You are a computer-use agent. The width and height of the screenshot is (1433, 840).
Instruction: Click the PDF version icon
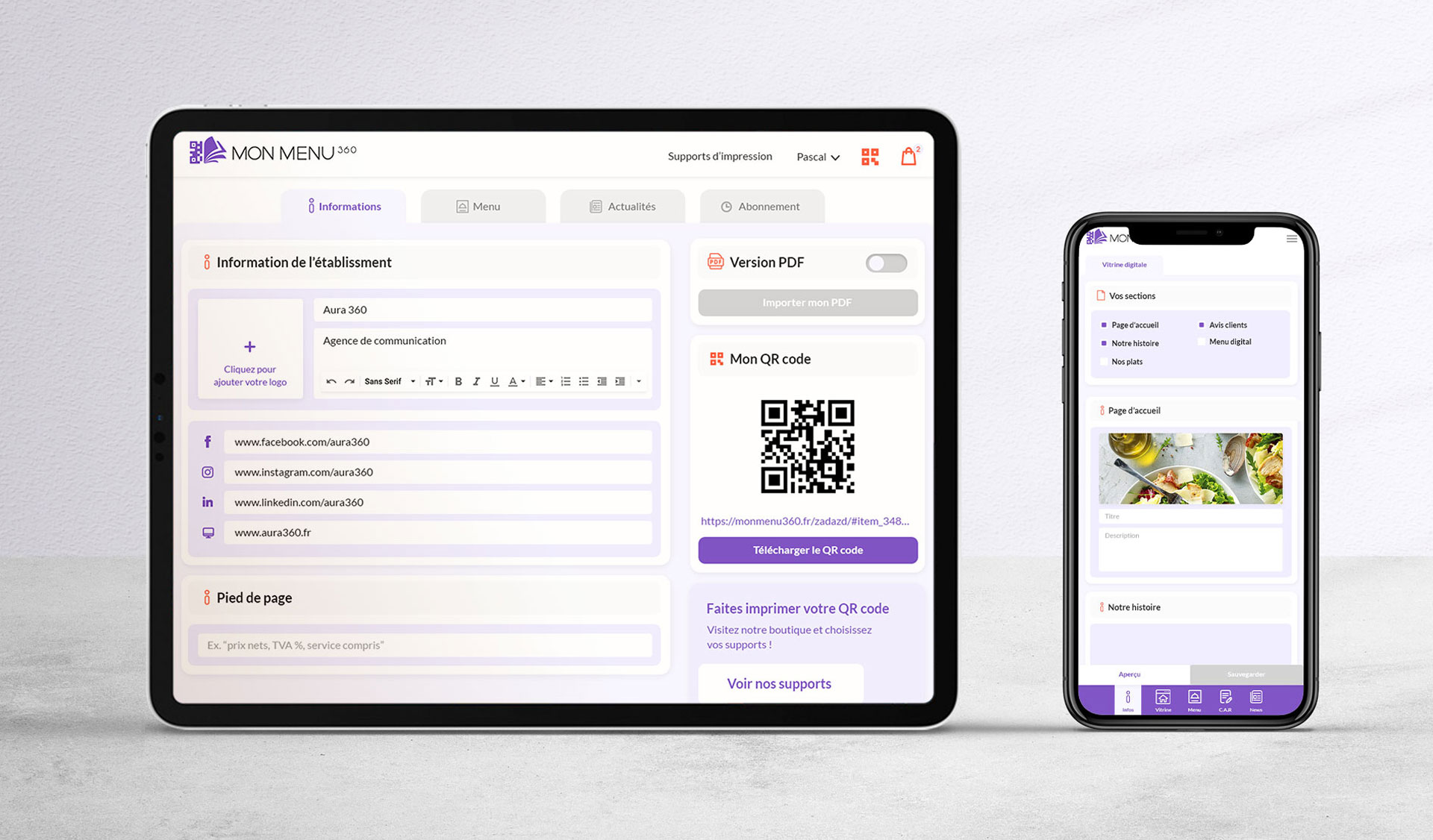click(714, 262)
